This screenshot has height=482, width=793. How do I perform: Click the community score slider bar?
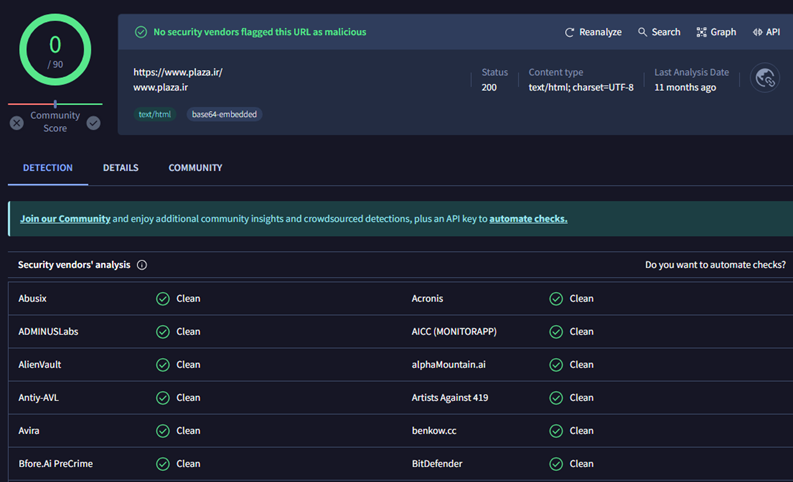click(x=55, y=104)
